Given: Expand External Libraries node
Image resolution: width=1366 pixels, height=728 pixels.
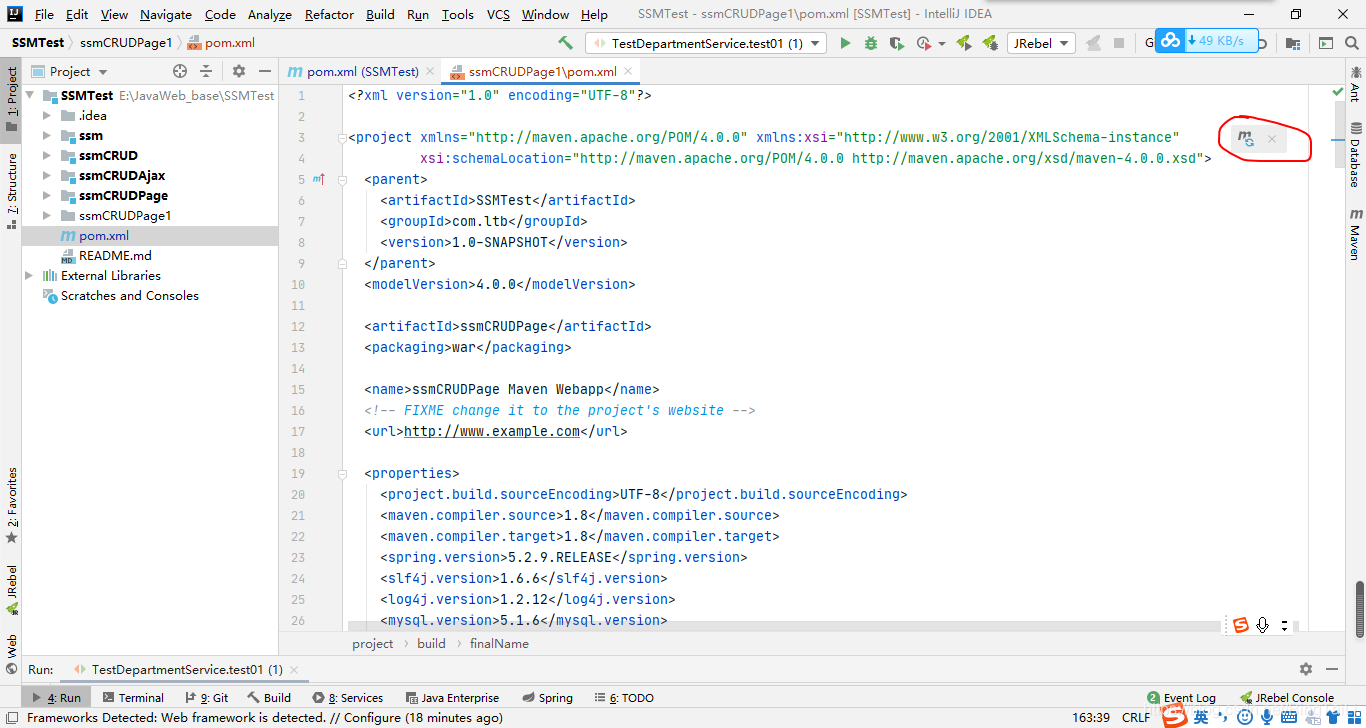Looking at the screenshot, I should pos(31,275).
